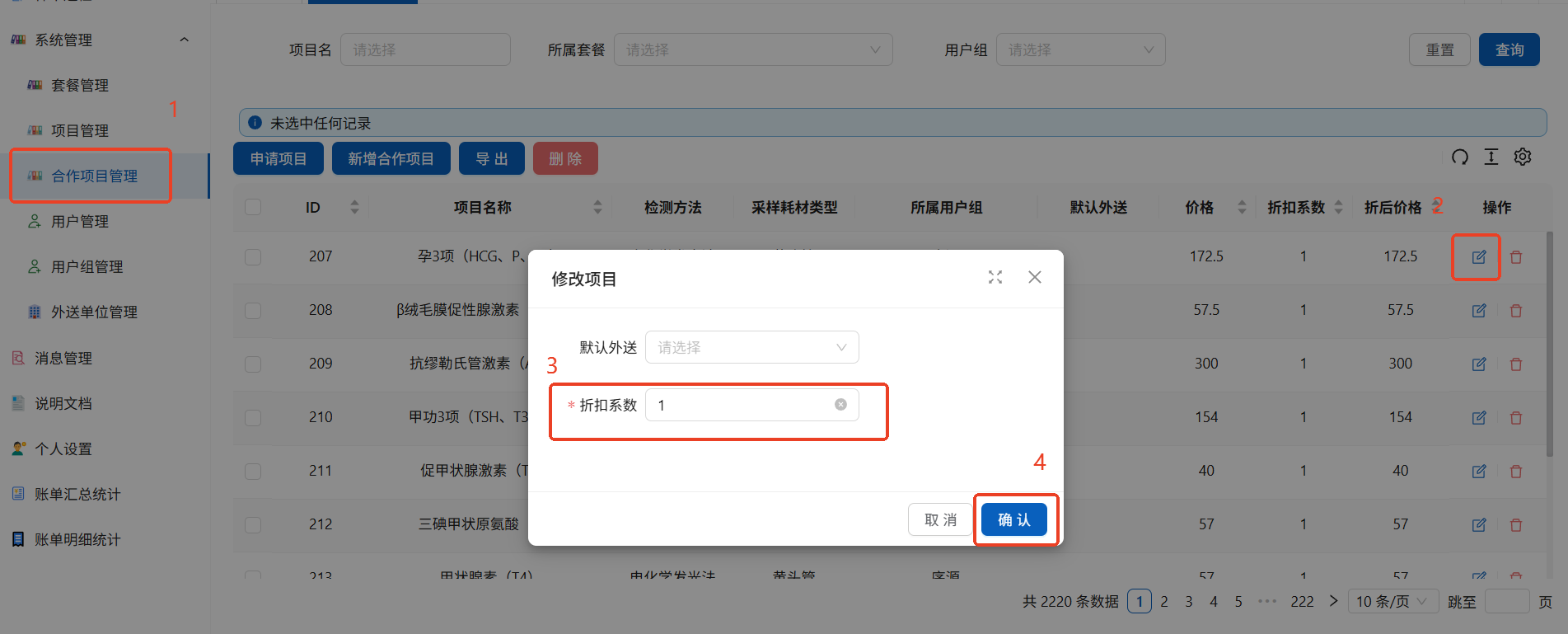The height and width of the screenshot is (634, 1568).
Task: Click the edit icon for row 208
Action: coord(1479,311)
